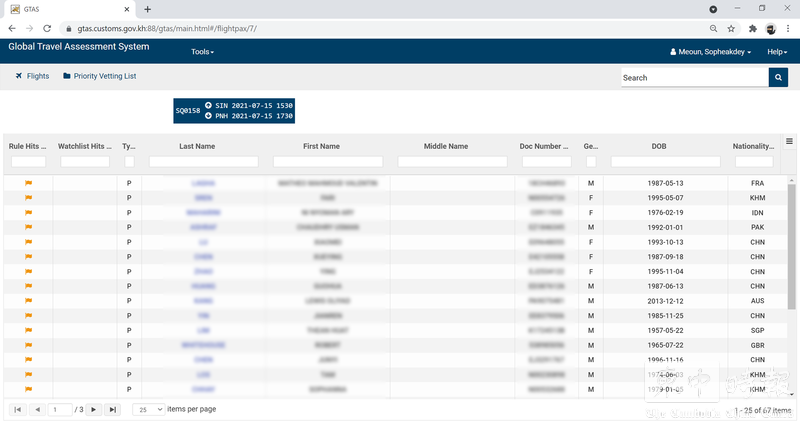Image resolution: width=800 pixels, height=423 pixels.
Task: Click the rule hit flag for the FRA passenger
Action: [x=29, y=183]
